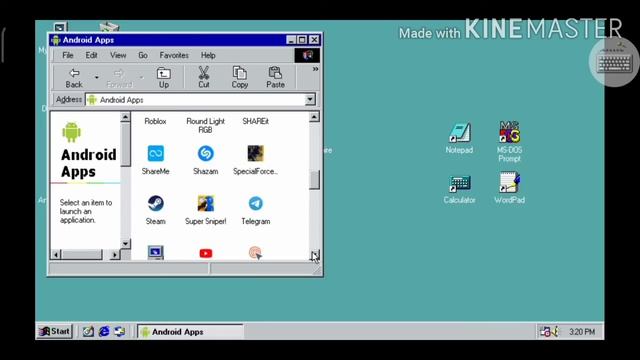640x360 pixels.
Task: Close the Android Apps window
Action: point(314,40)
